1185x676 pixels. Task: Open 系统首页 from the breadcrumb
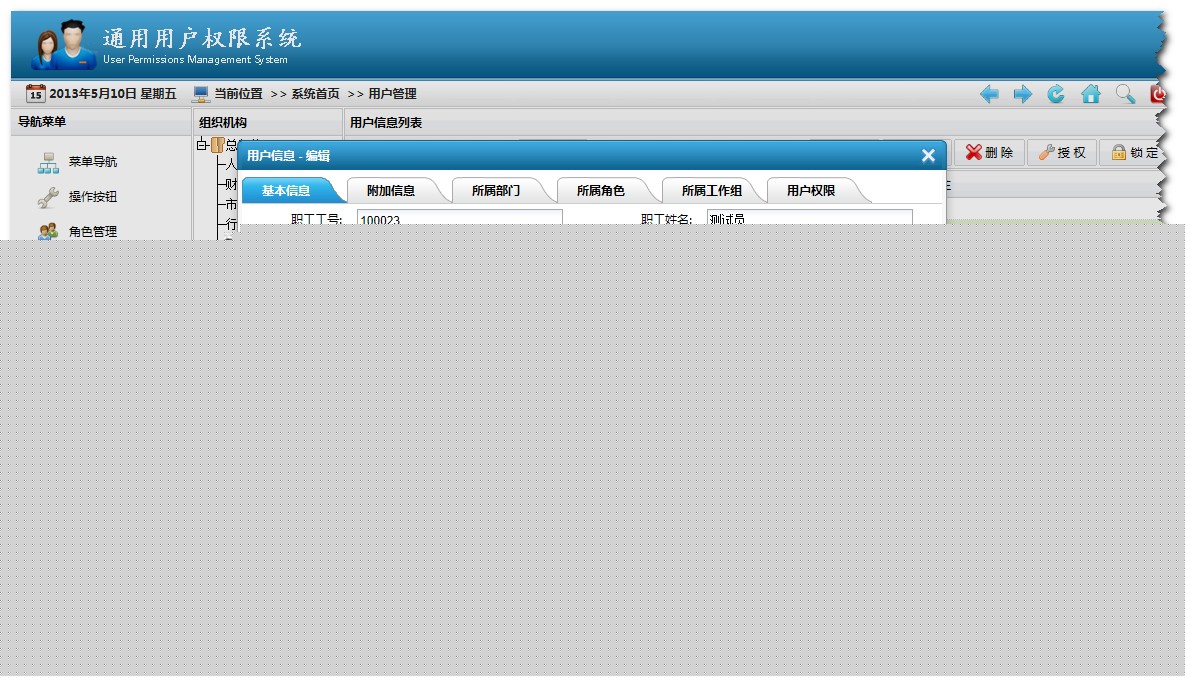(x=314, y=93)
